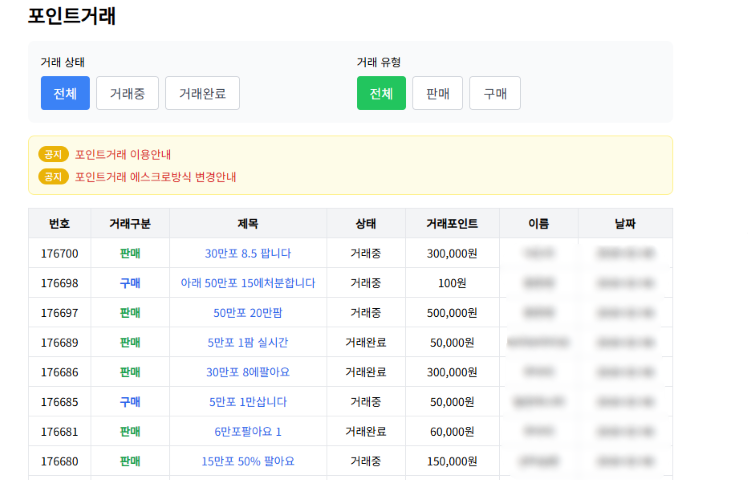Click the 공지 badge beside 포인트거래 이용안내
748x480 pixels.
[53, 154]
